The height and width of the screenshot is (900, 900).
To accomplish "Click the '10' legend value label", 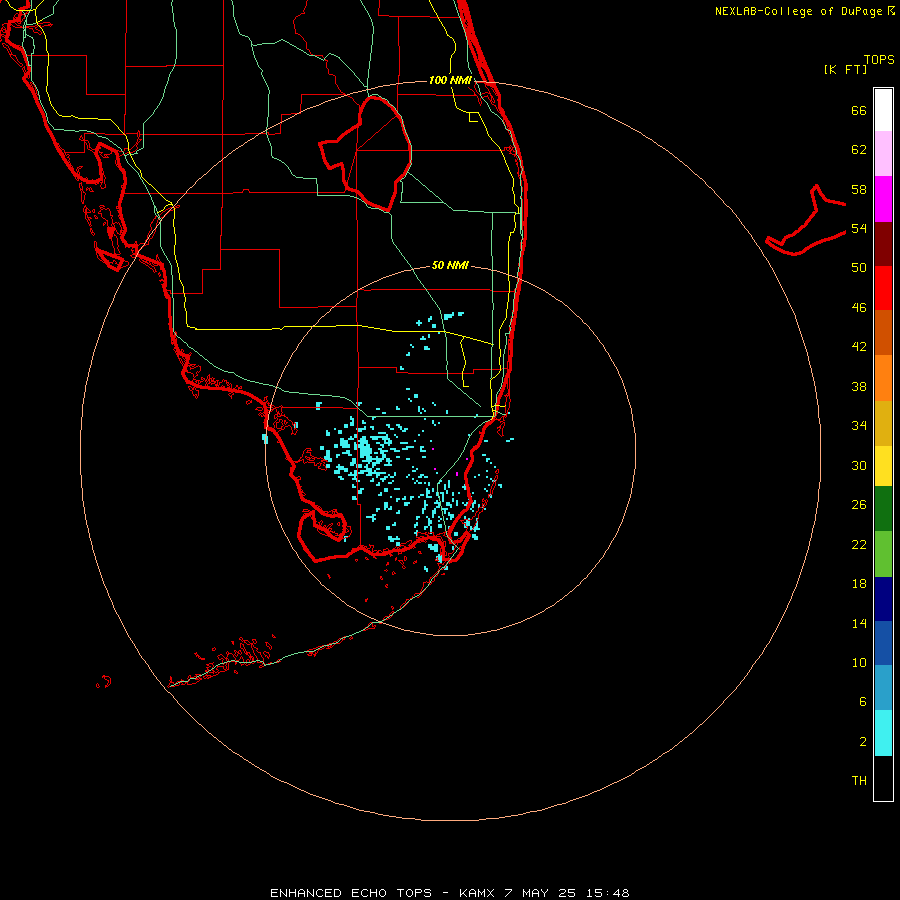I will click(x=859, y=663).
